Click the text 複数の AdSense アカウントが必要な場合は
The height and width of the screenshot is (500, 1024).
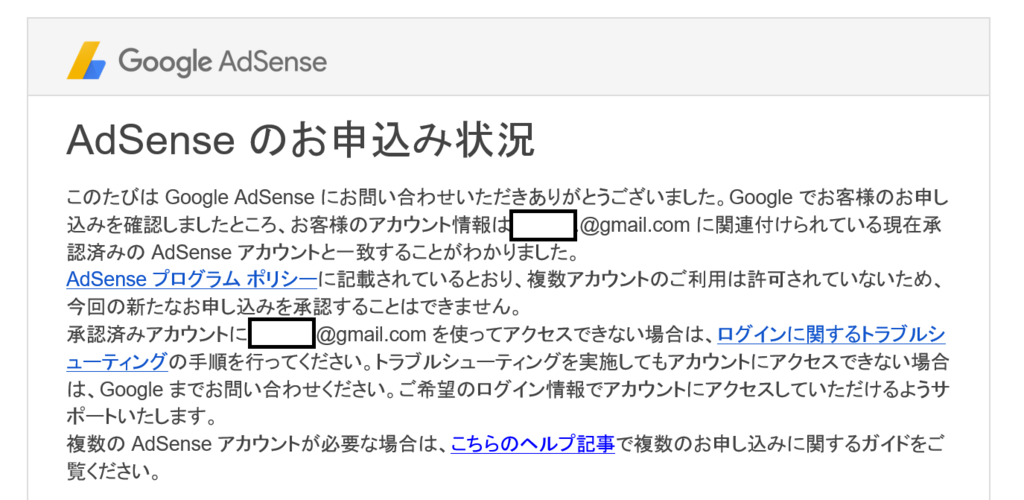[x=259, y=445]
